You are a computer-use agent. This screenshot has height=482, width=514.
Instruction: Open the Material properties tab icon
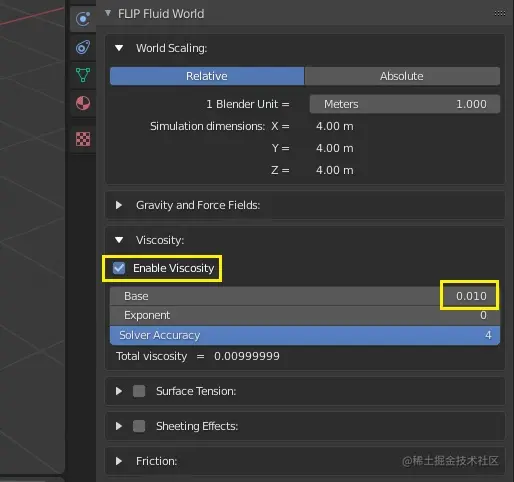pos(83,103)
